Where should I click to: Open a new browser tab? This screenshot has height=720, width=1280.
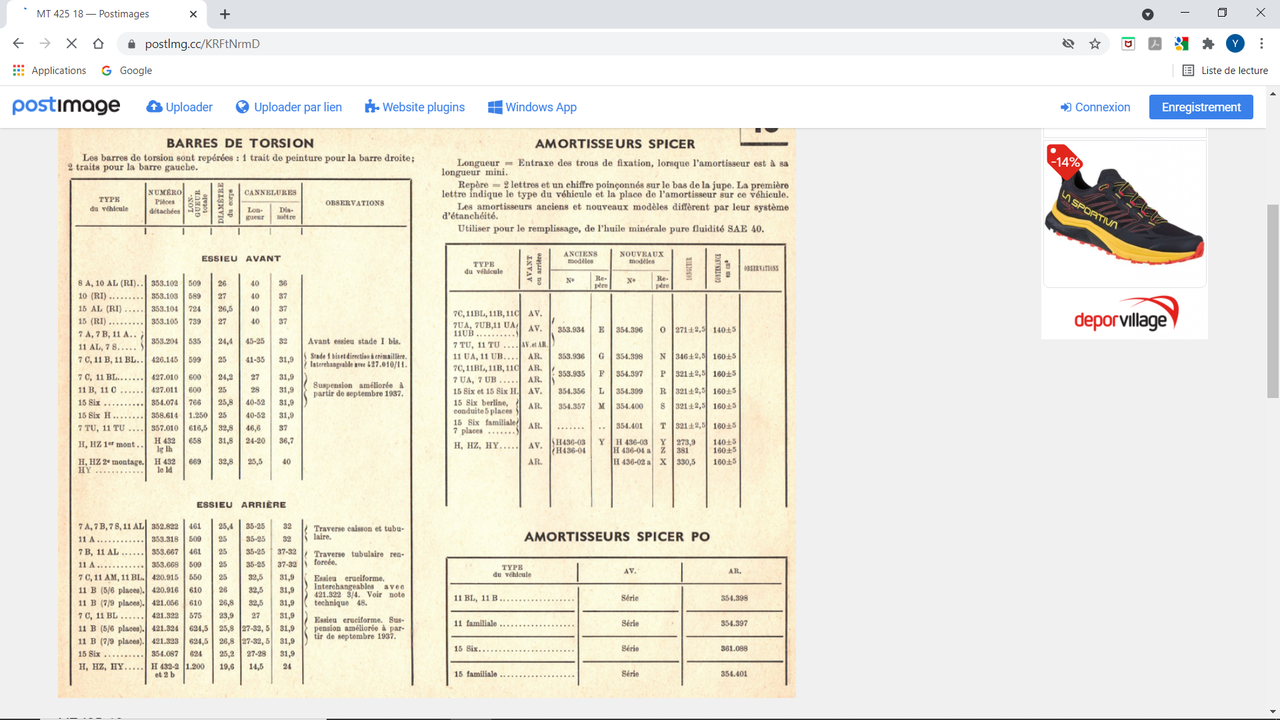point(225,14)
